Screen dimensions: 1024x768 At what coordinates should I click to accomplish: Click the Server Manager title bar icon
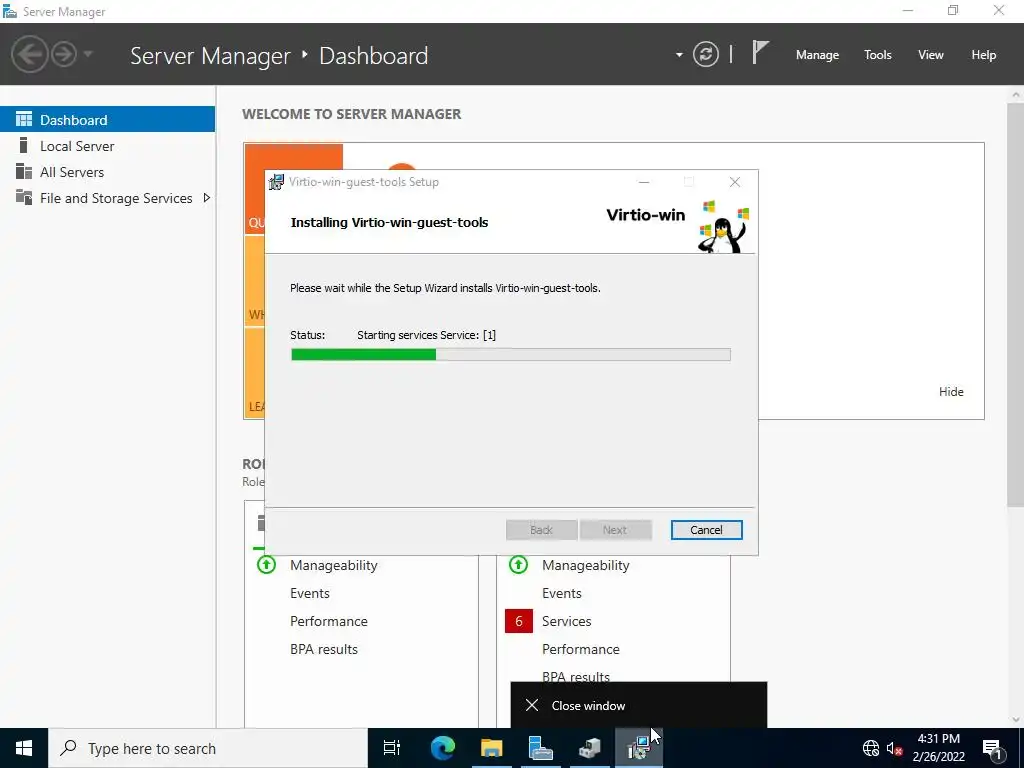point(10,11)
